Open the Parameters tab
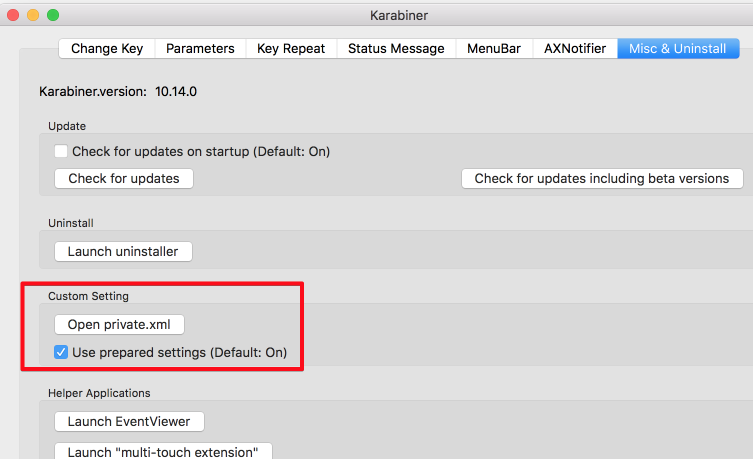 tap(200, 48)
